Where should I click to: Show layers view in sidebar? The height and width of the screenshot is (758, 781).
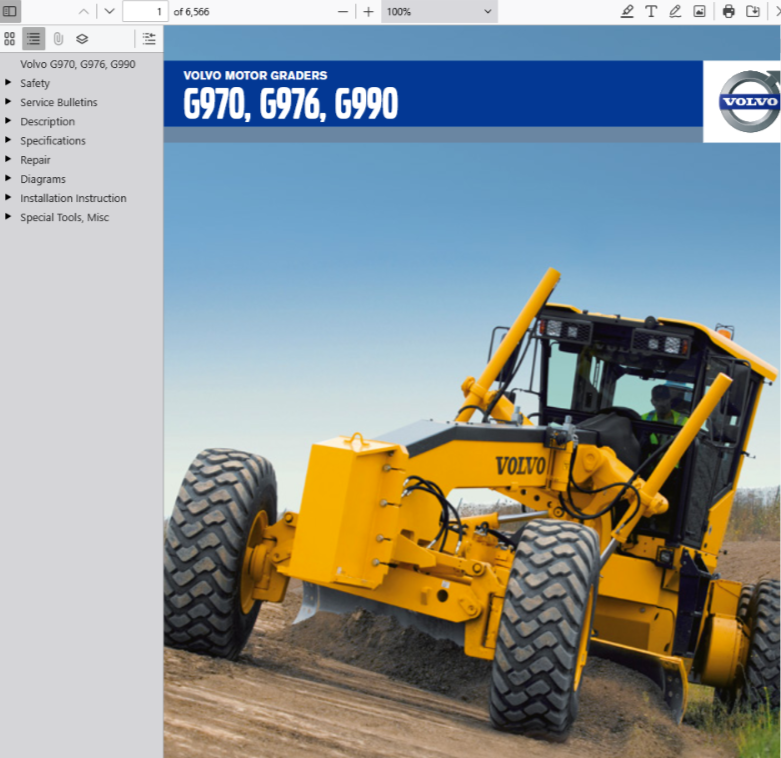pos(82,39)
